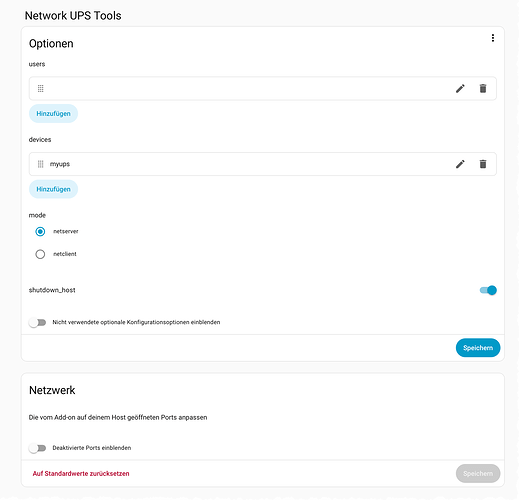Image resolution: width=519 pixels, height=500 pixels.
Task: Edit the myups device entry
Action: tap(460, 164)
